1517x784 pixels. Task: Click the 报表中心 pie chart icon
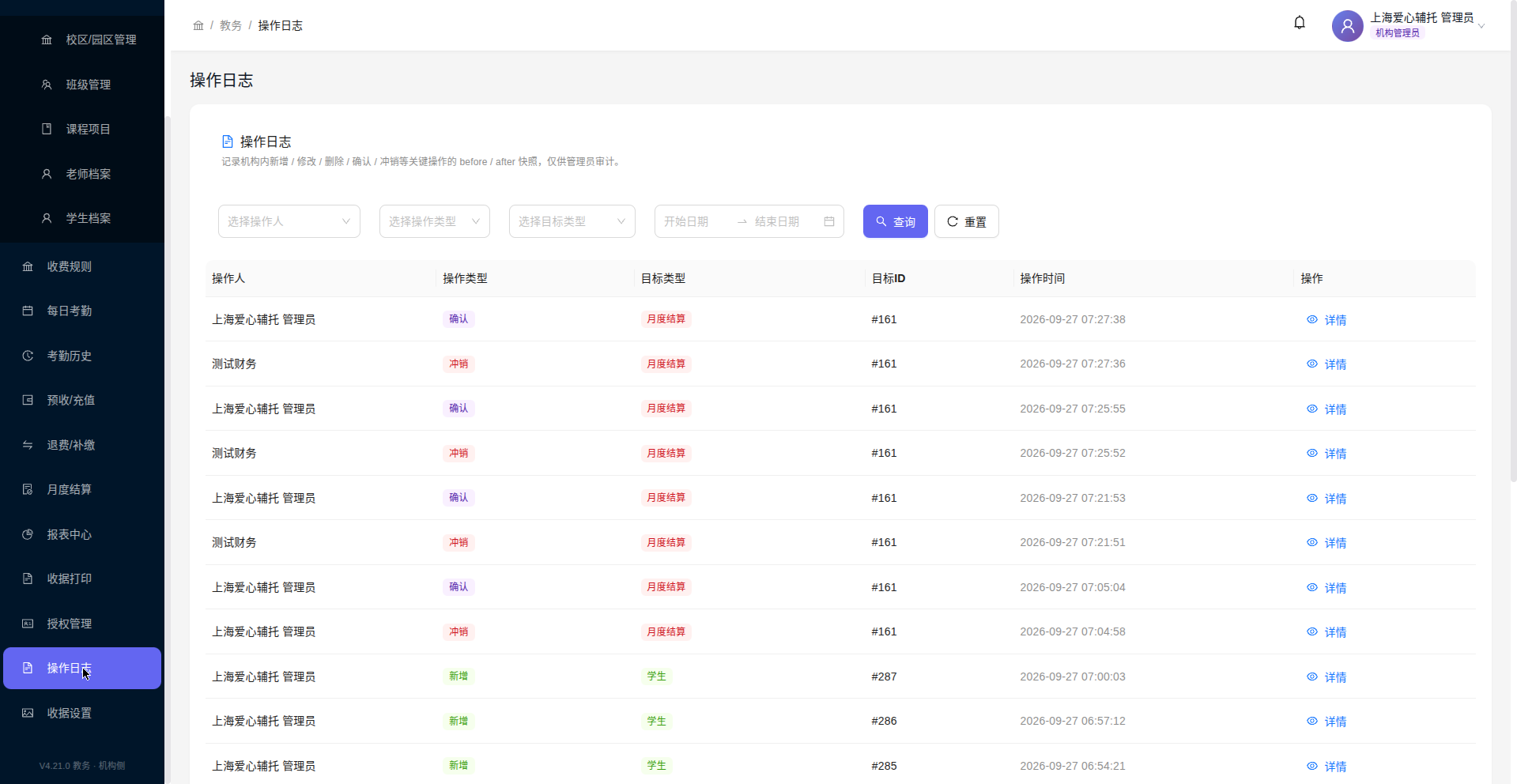(28, 534)
